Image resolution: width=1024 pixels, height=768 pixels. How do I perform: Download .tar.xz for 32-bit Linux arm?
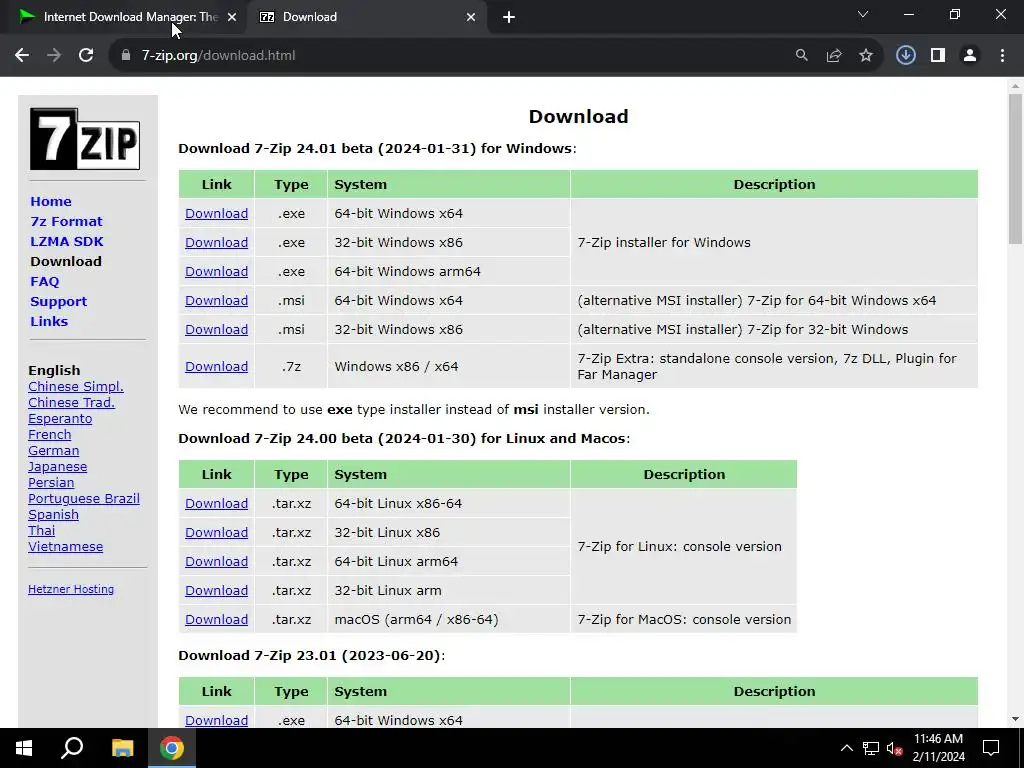216,590
